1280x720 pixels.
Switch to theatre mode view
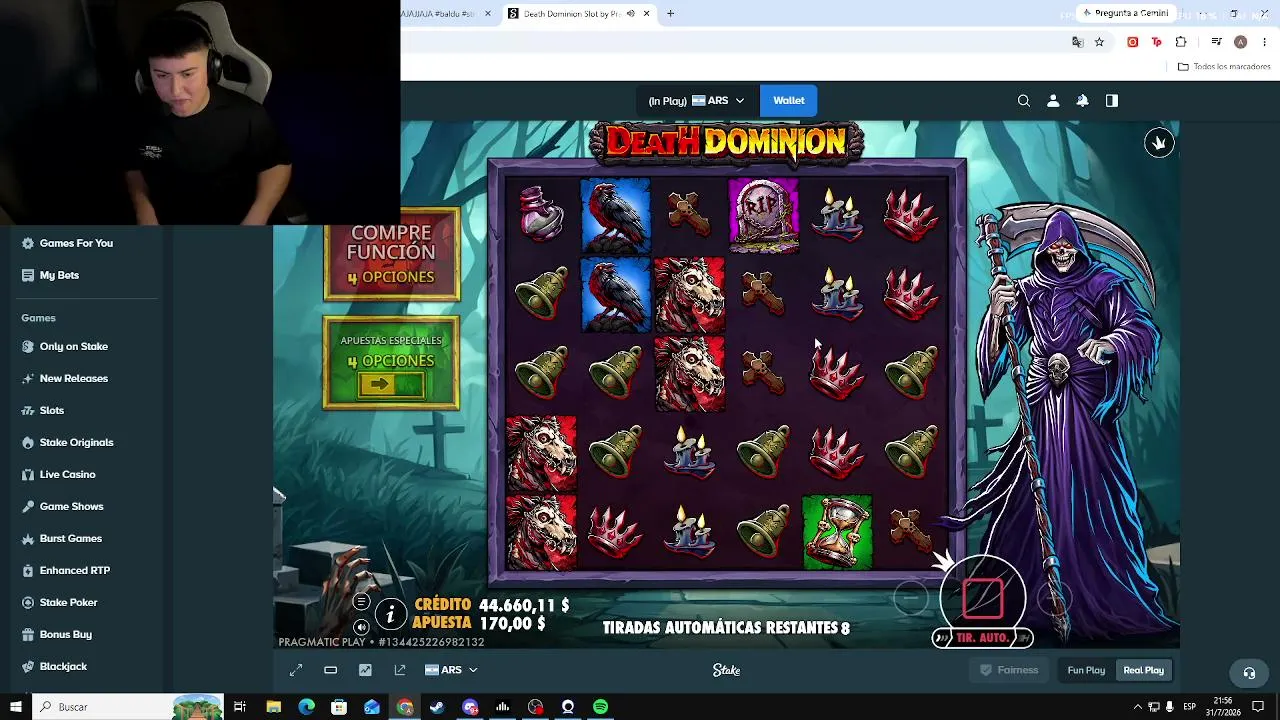330,670
